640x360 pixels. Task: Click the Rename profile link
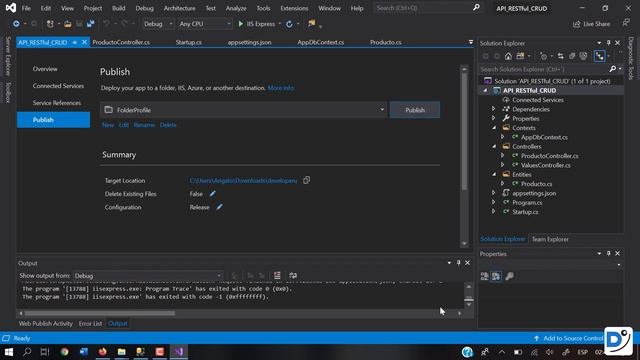click(x=144, y=125)
